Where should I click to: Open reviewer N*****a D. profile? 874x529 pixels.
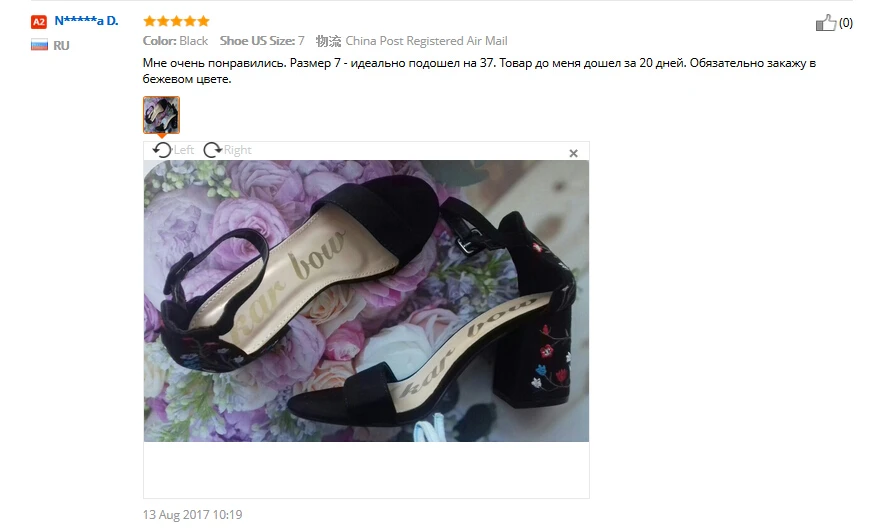86,21
